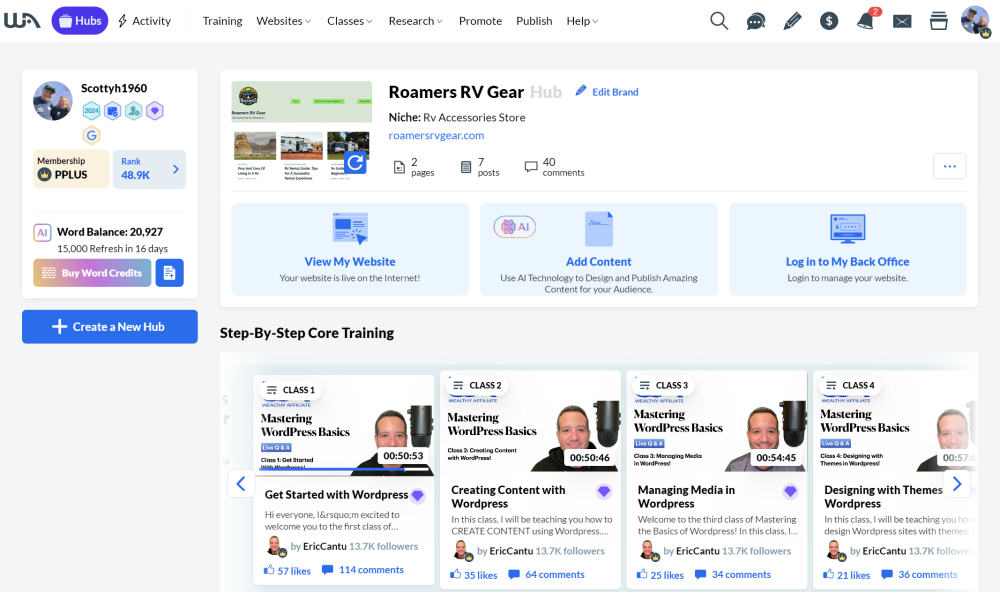Expand the Websites dropdown menu
This screenshot has width=1000, height=592.
coord(284,21)
